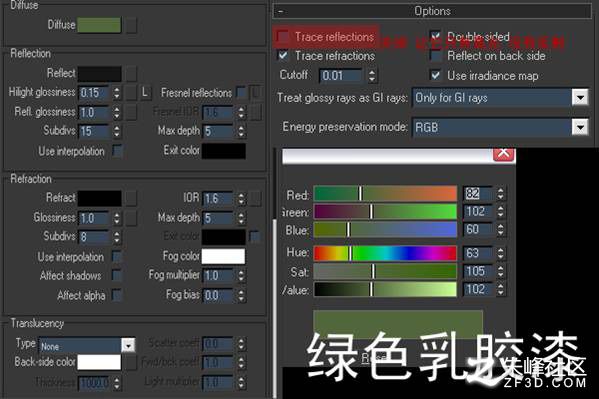
Task: Click the Green value spinner arrows
Action: tap(500, 211)
